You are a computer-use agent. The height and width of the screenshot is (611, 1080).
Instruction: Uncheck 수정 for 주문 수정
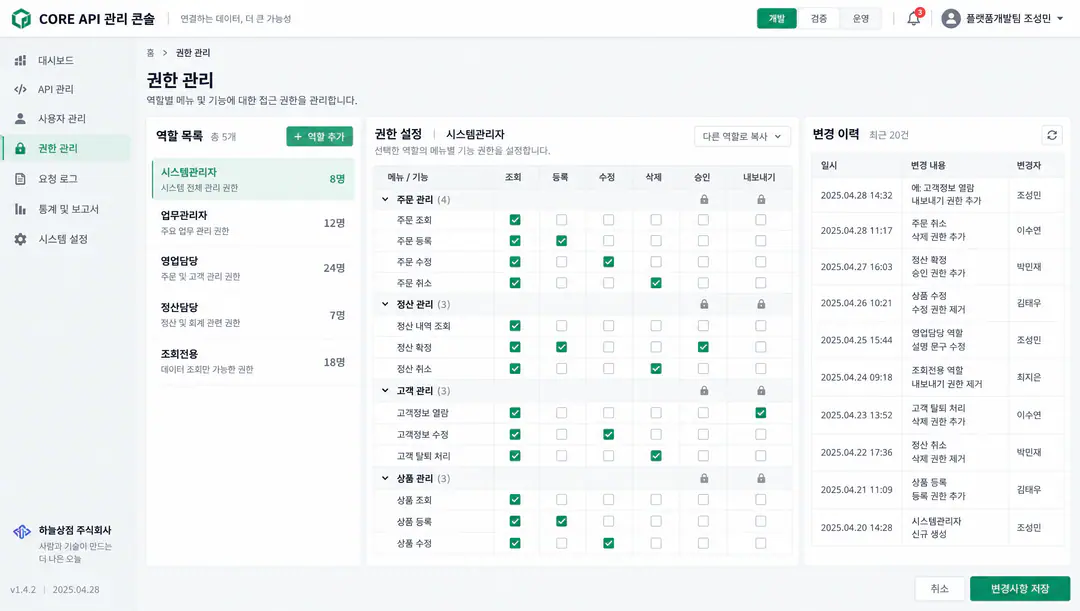pos(608,262)
